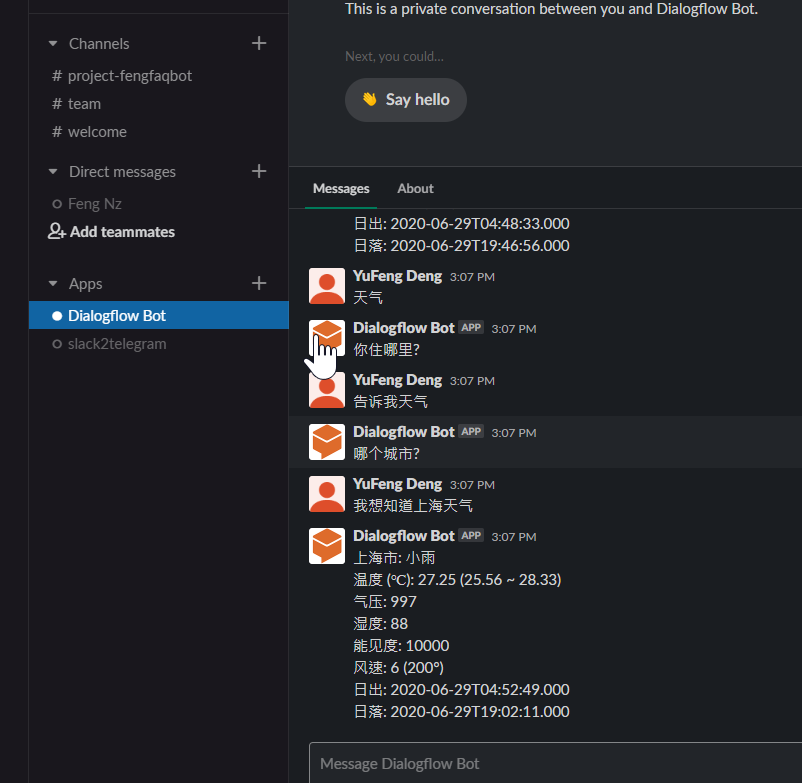
Task: Add a channel with the Channels plus icon
Action: 259,43
